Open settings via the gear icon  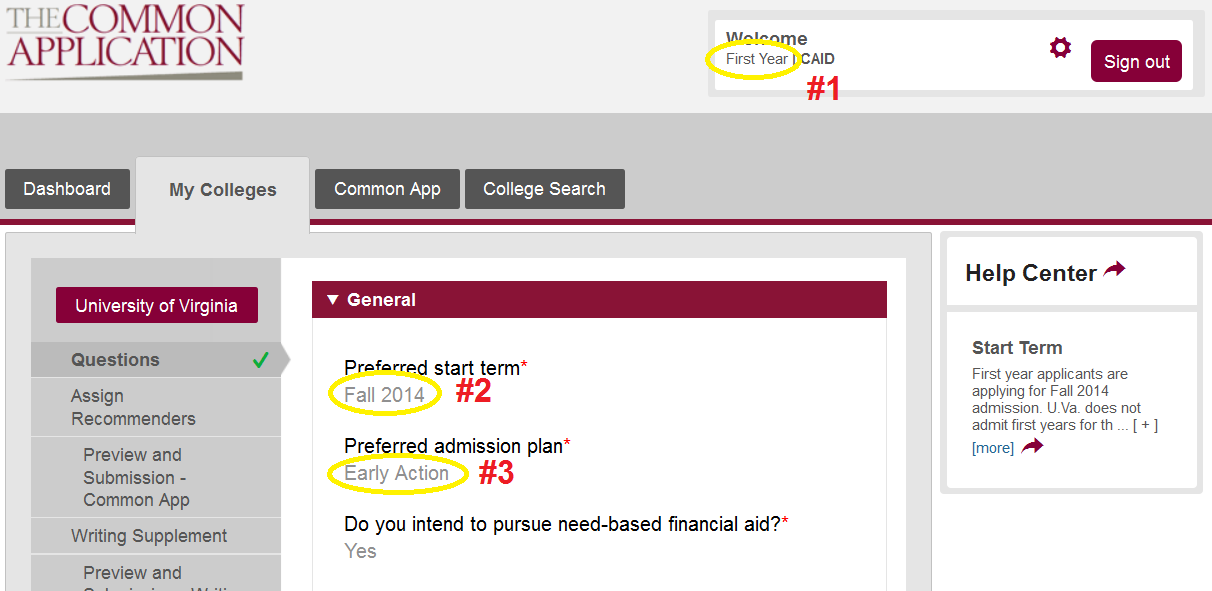click(1060, 47)
